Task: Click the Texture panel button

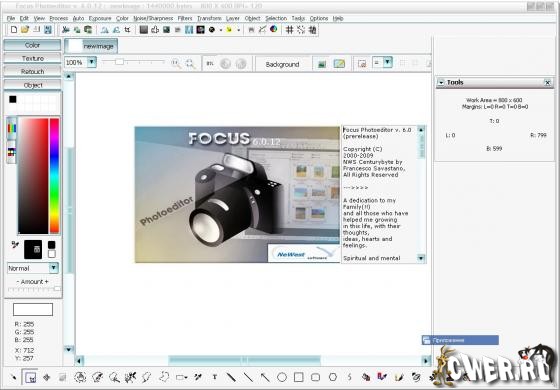Action: (x=32, y=58)
